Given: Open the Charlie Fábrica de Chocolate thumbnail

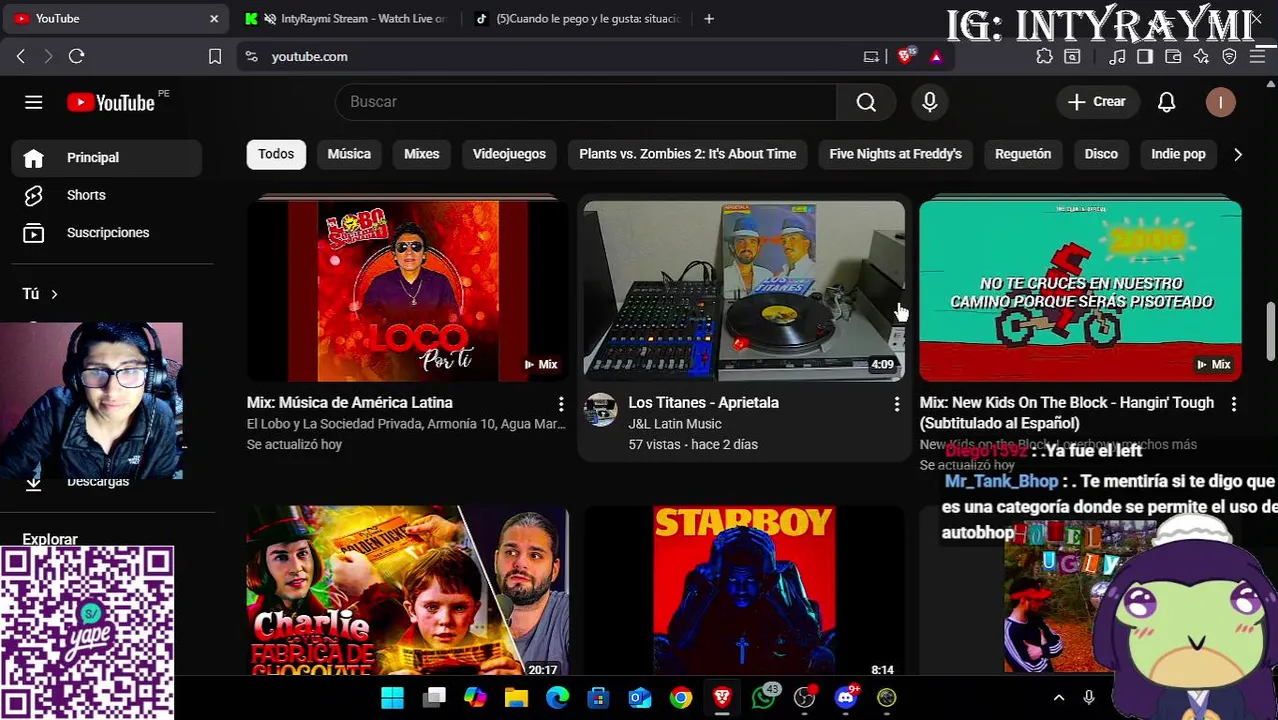Looking at the screenshot, I should coord(407,591).
